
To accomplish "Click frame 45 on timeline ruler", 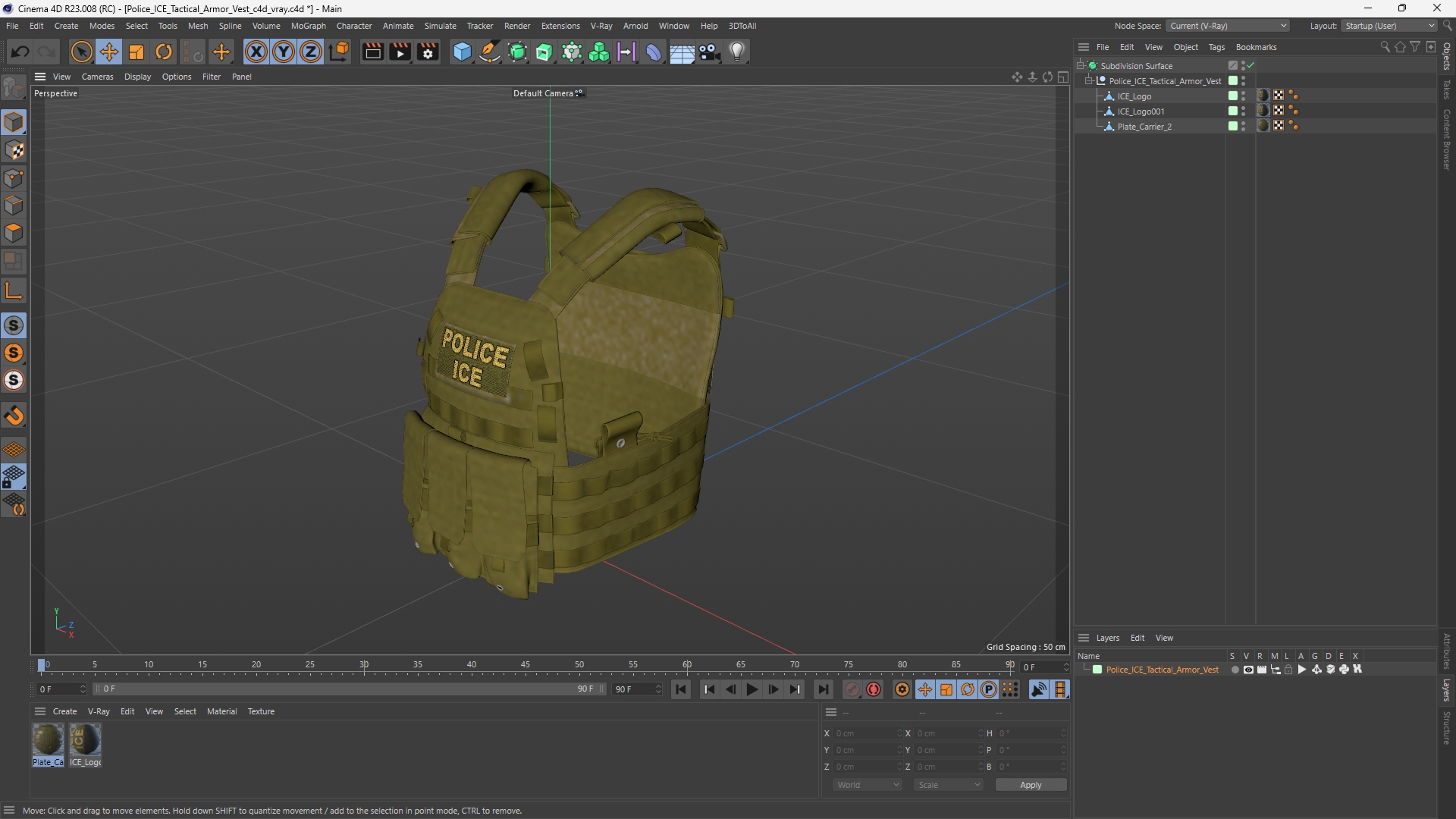I will [x=526, y=665].
